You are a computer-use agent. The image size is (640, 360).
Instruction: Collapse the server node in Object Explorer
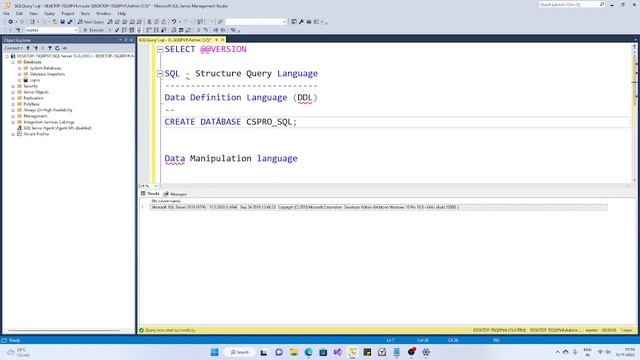click(7, 56)
